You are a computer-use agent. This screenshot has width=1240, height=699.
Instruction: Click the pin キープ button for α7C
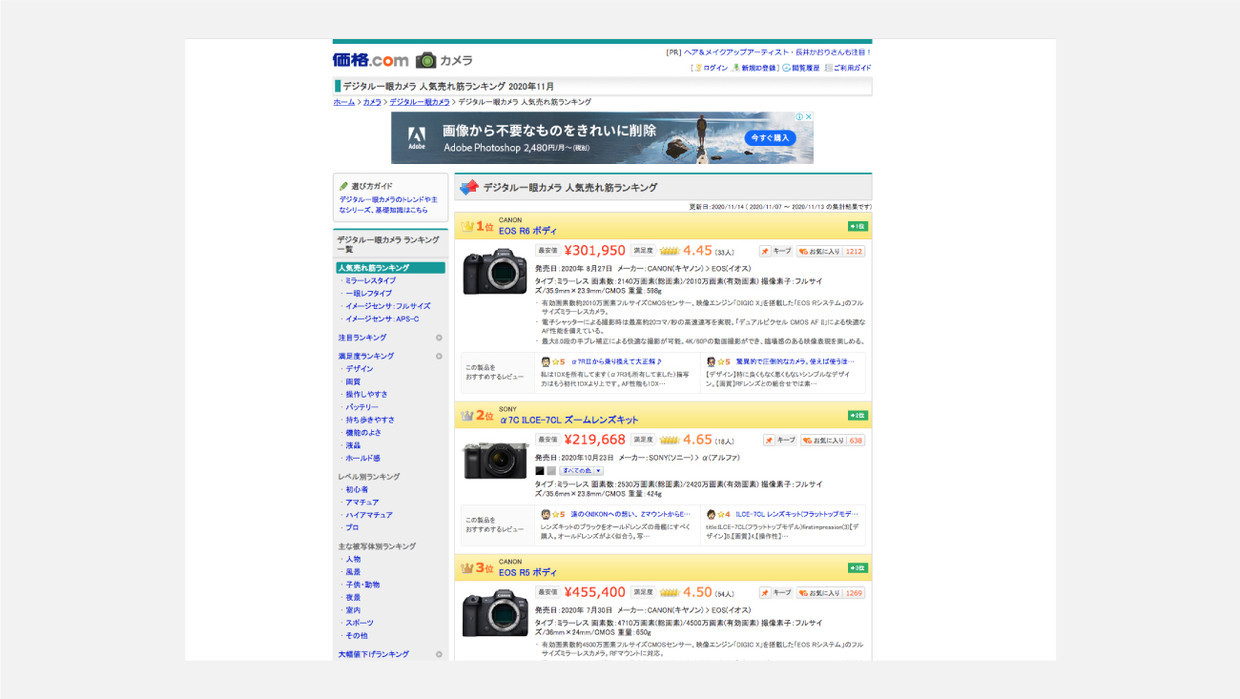tap(780, 440)
